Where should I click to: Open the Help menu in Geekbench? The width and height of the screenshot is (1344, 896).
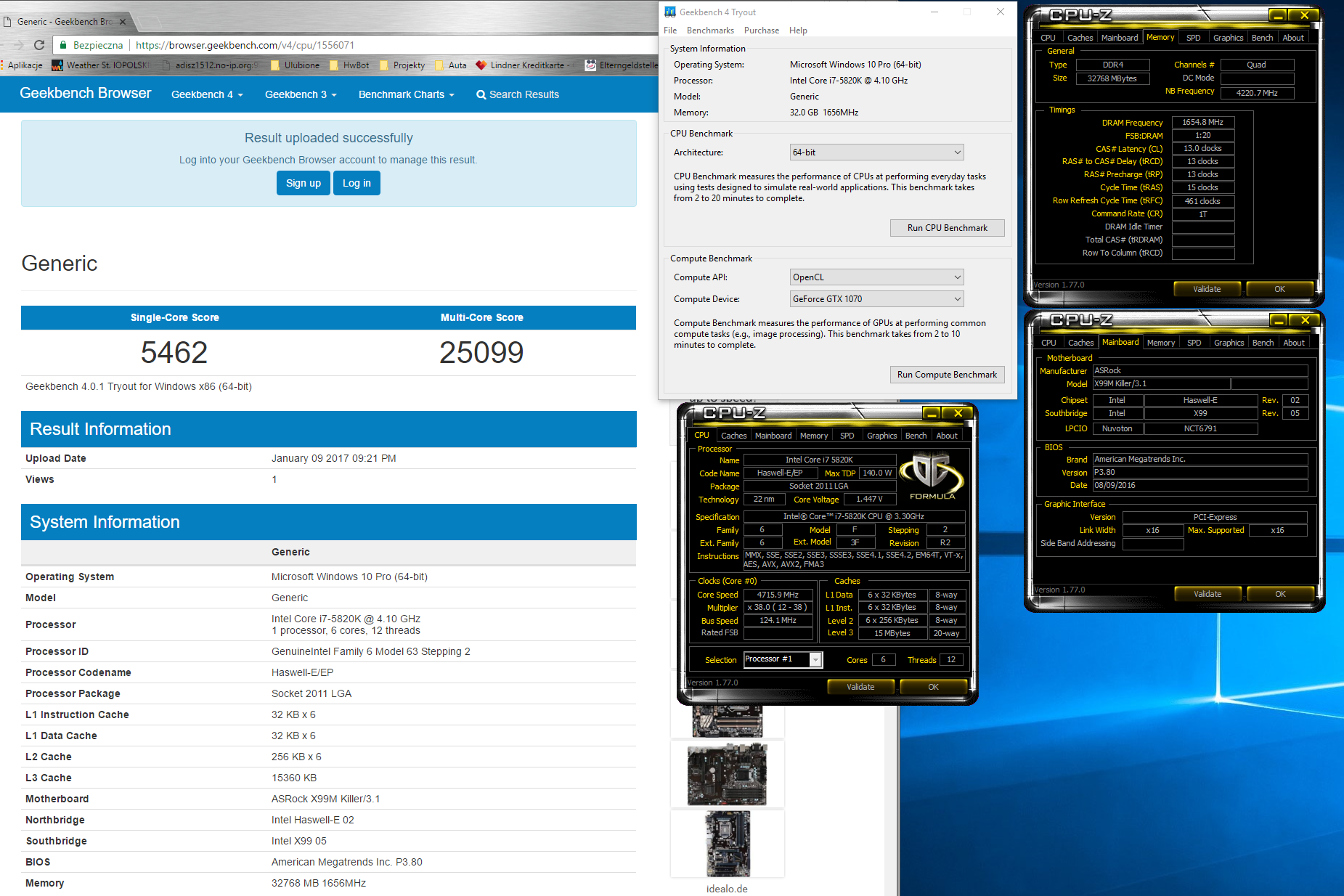click(x=798, y=30)
